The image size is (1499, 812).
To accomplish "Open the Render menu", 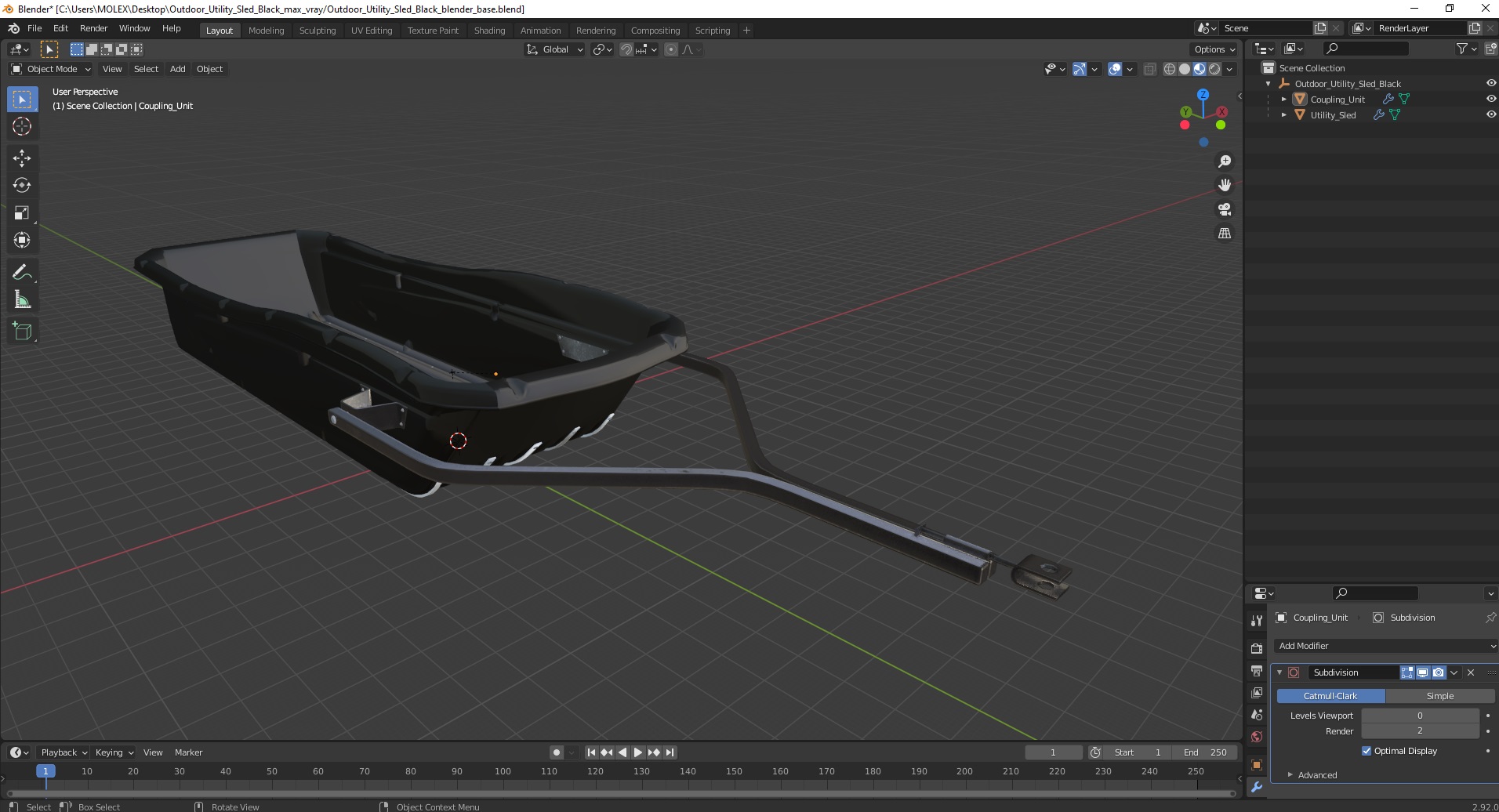I will coord(93,28).
